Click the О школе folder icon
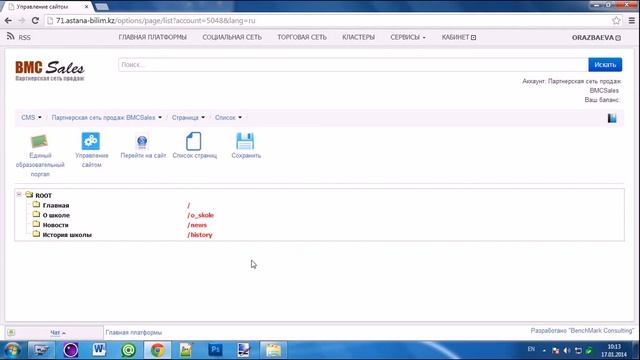This screenshot has height=360, width=640. [36, 214]
